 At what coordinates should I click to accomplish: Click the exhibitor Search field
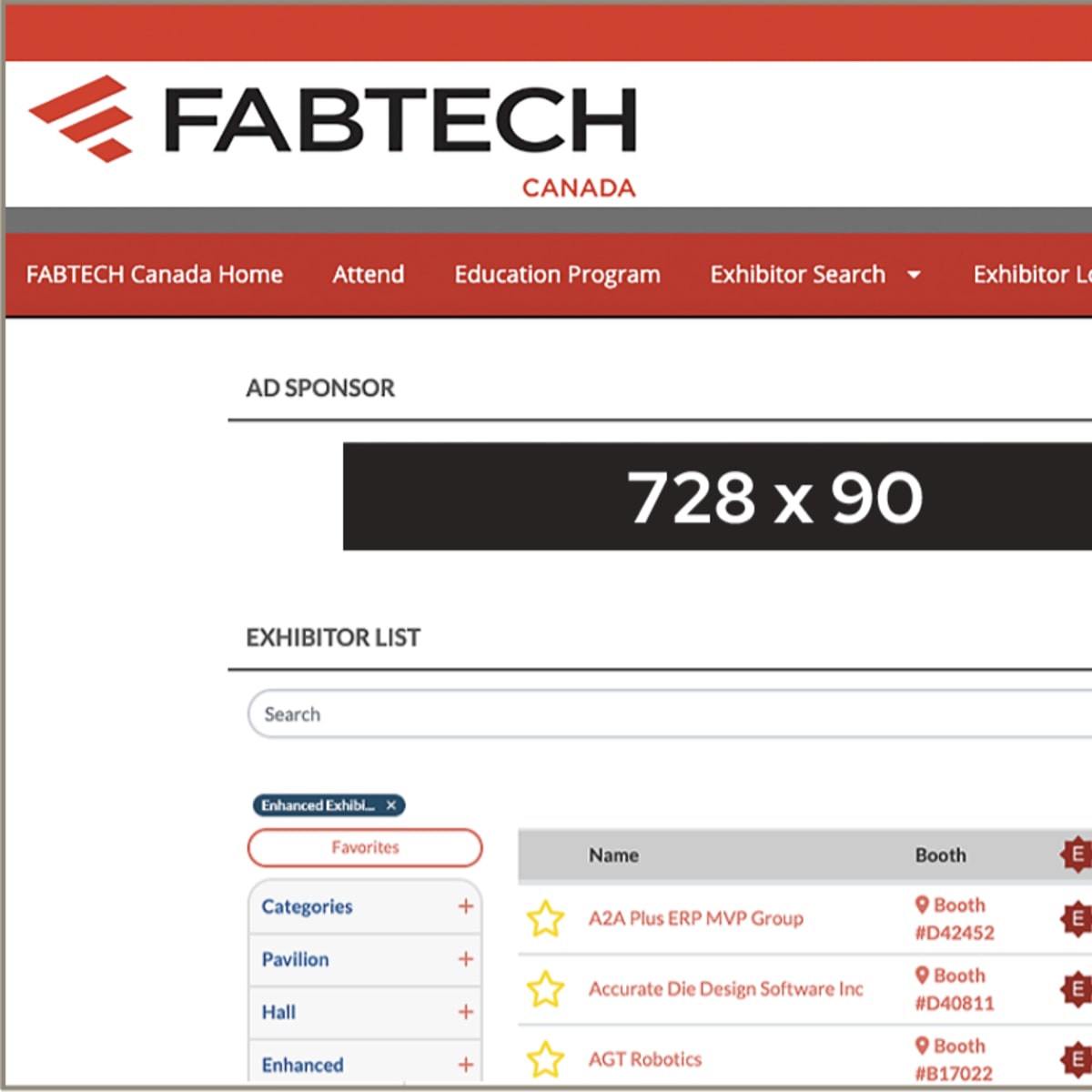pos(670,714)
